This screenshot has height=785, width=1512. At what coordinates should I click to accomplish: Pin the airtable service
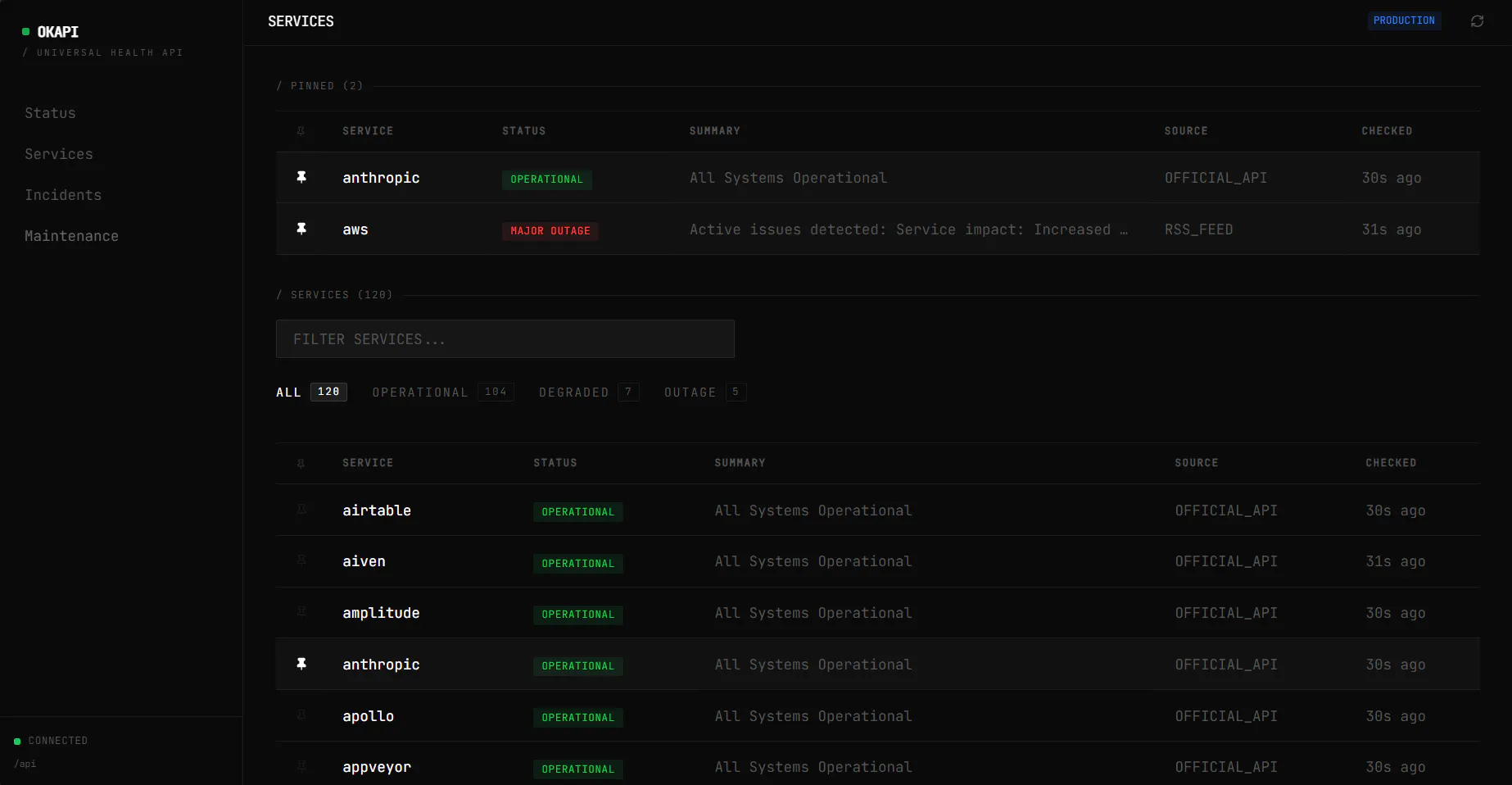point(301,510)
